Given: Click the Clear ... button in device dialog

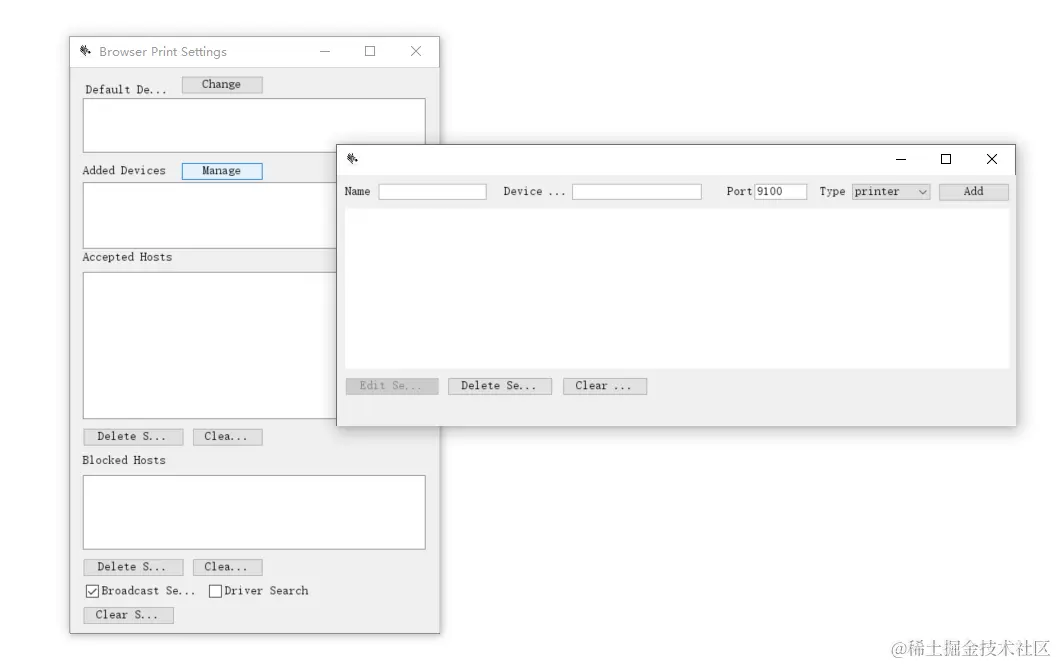Looking at the screenshot, I should point(605,386).
